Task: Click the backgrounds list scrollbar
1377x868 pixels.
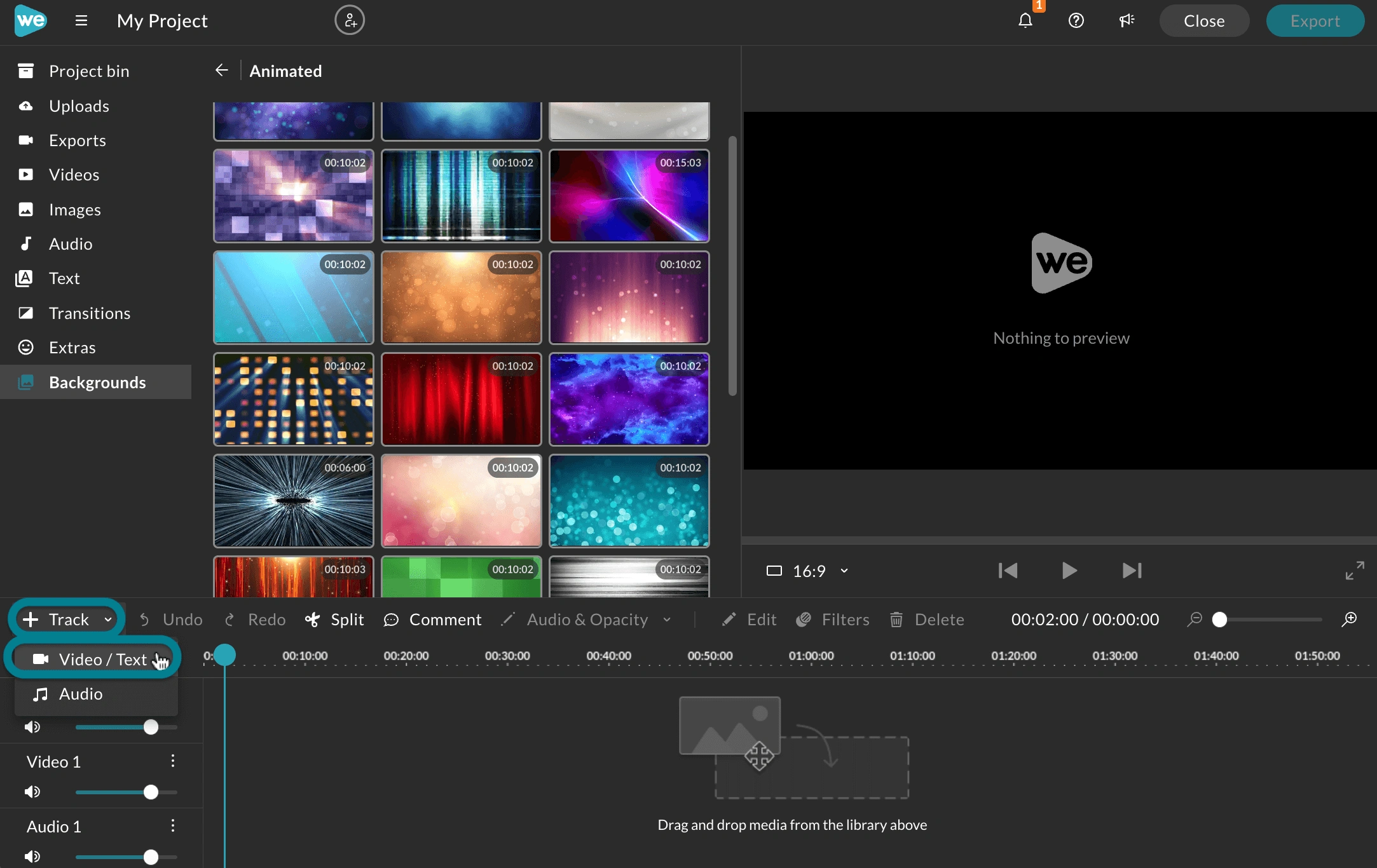Action: (x=732, y=266)
